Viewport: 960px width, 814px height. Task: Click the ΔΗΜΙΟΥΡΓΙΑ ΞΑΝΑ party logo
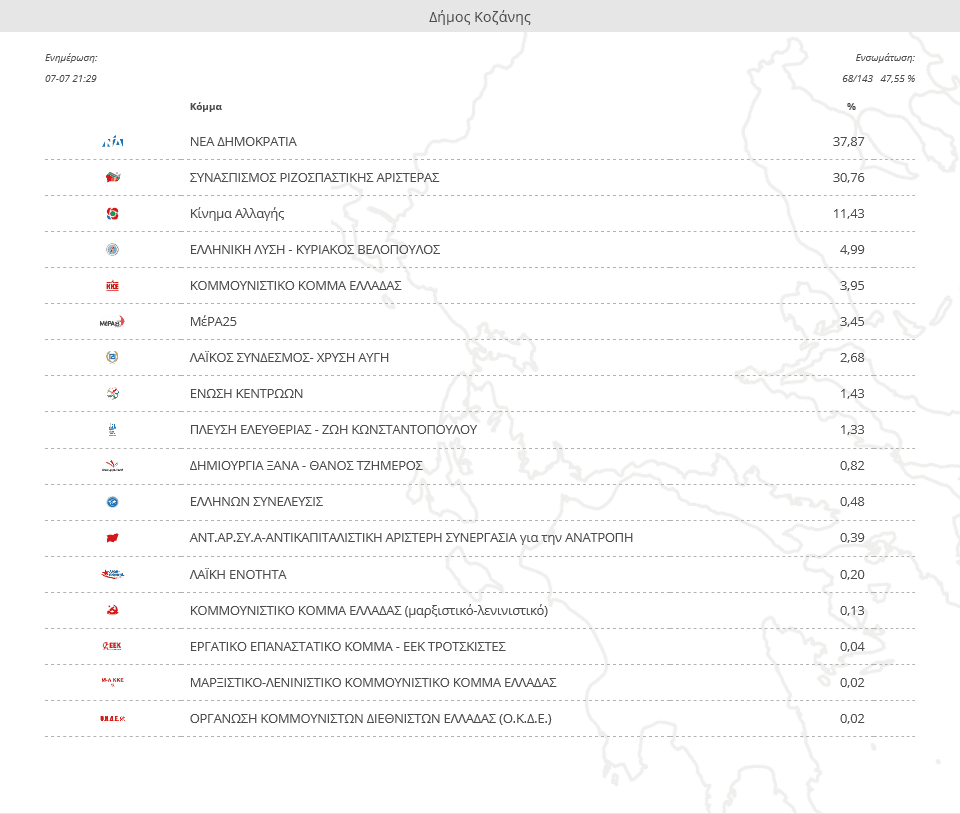click(x=113, y=466)
